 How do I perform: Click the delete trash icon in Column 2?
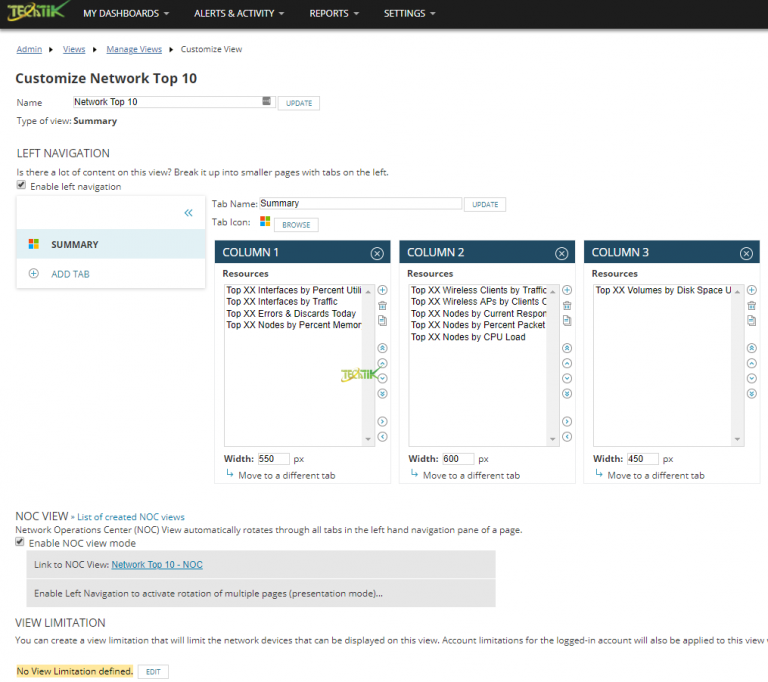[567, 305]
